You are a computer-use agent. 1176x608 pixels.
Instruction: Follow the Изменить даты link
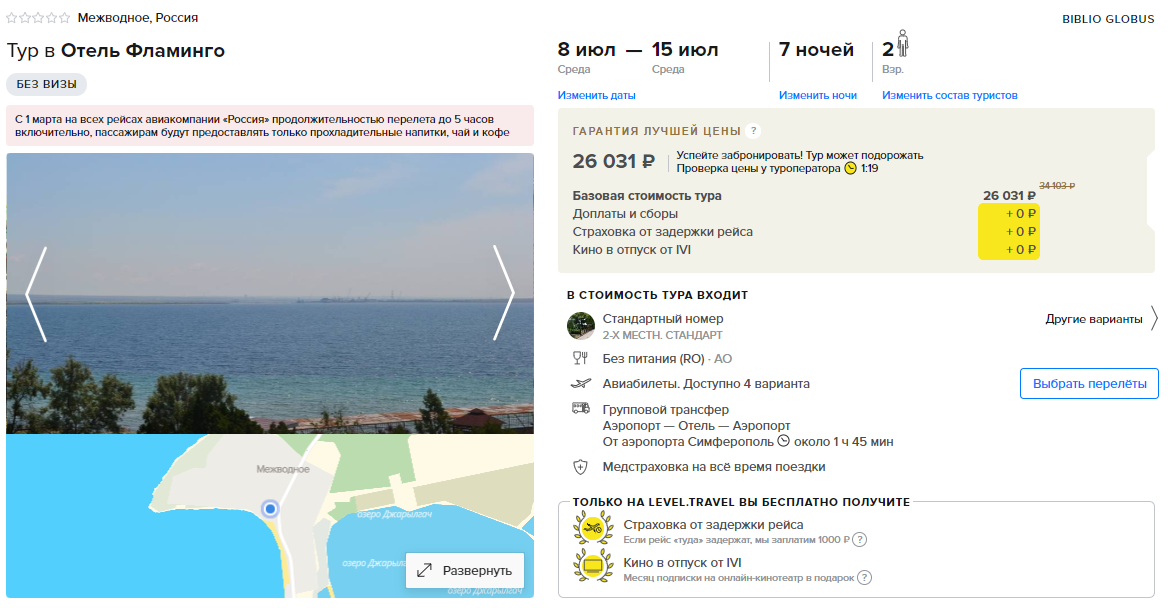[x=596, y=95]
